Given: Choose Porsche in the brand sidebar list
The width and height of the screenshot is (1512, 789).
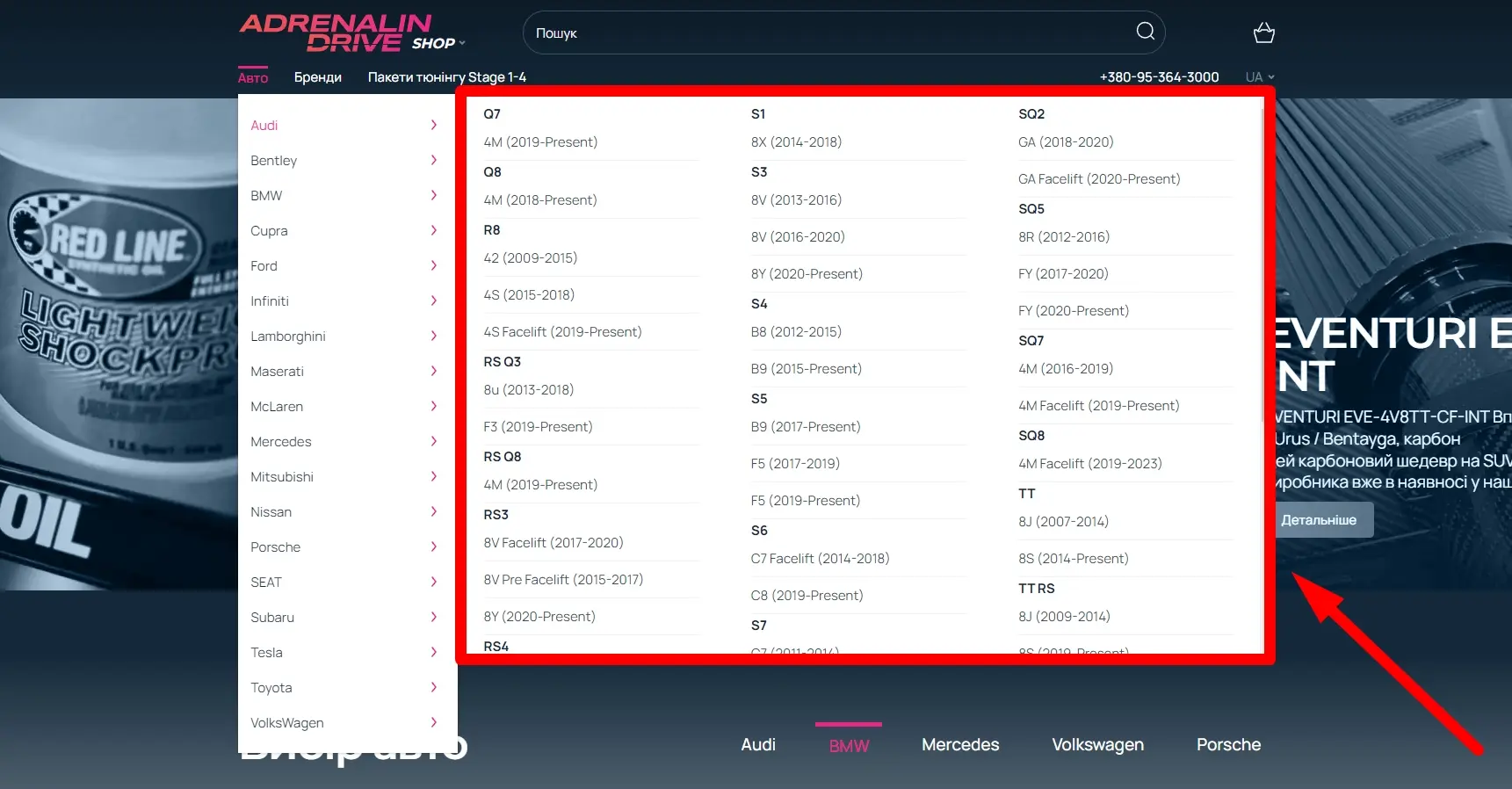Looking at the screenshot, I should click(x=276, y=547).
